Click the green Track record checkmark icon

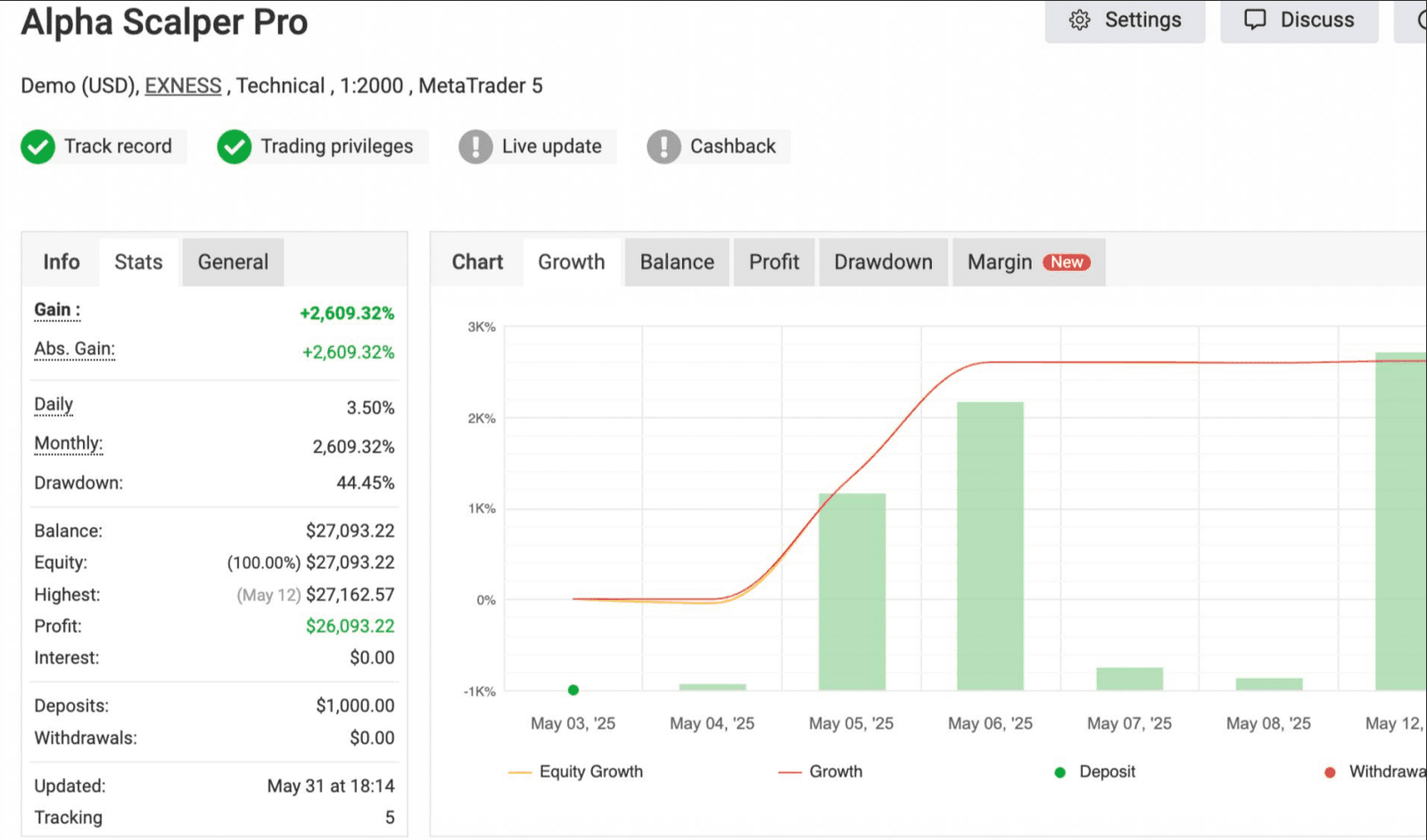[37, 147]
